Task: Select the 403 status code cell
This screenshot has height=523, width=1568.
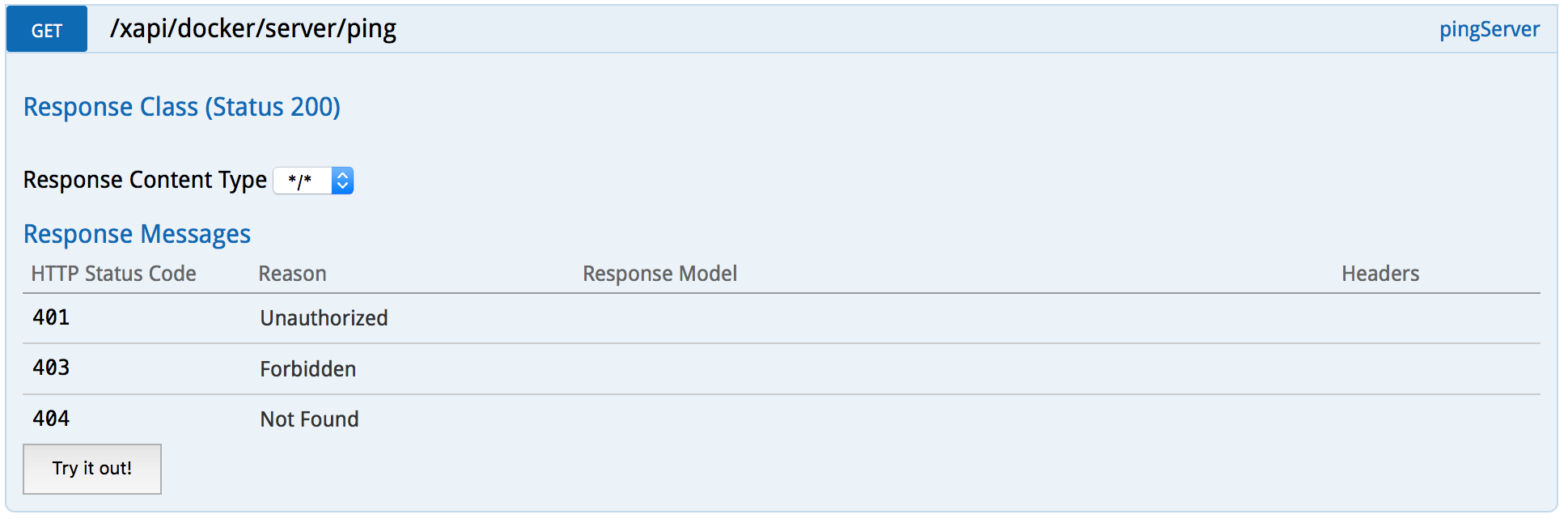Action: coord(51,368)
